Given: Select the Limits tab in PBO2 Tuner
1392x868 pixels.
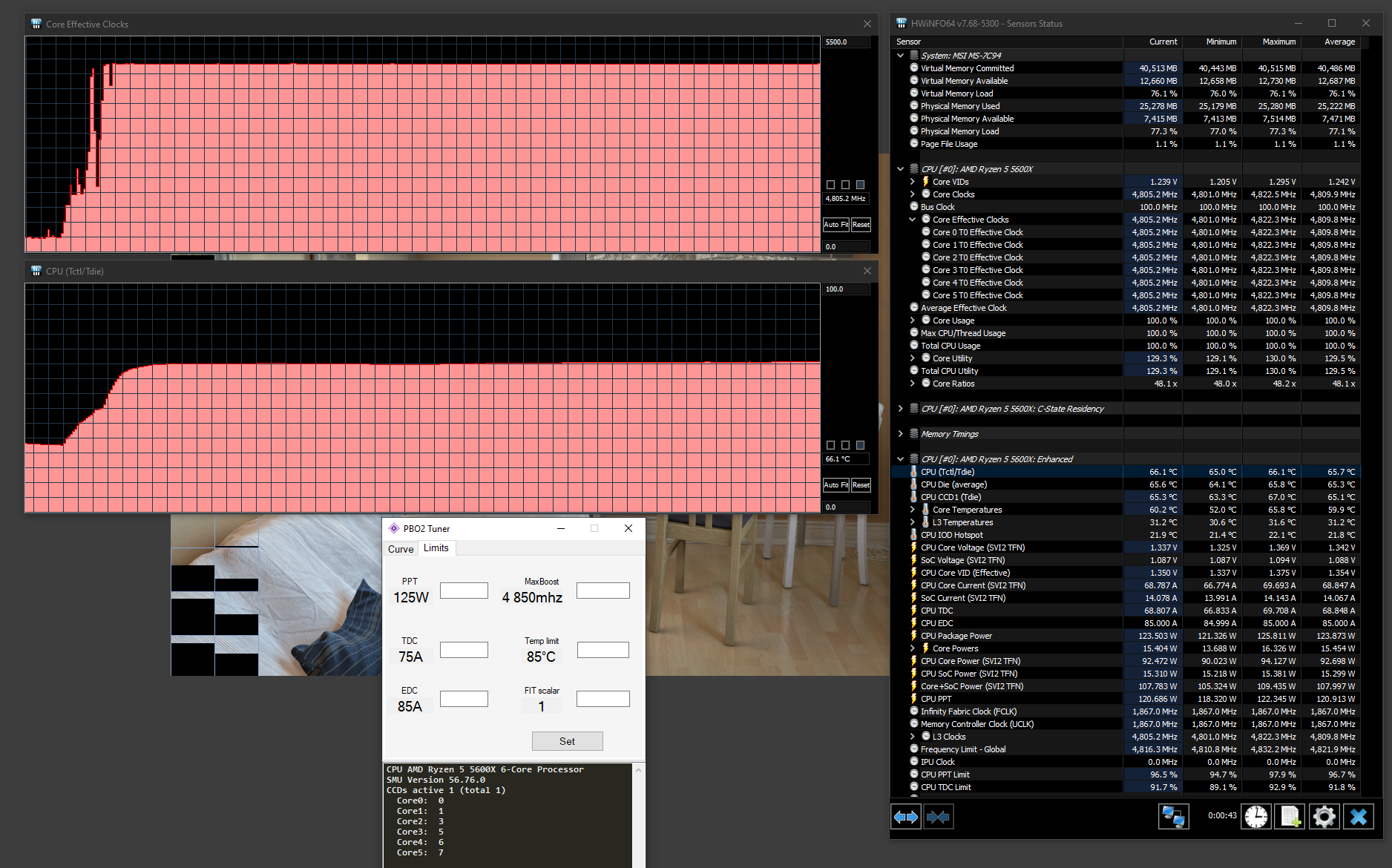Looking at the screenshot, I should click(436, 548).
